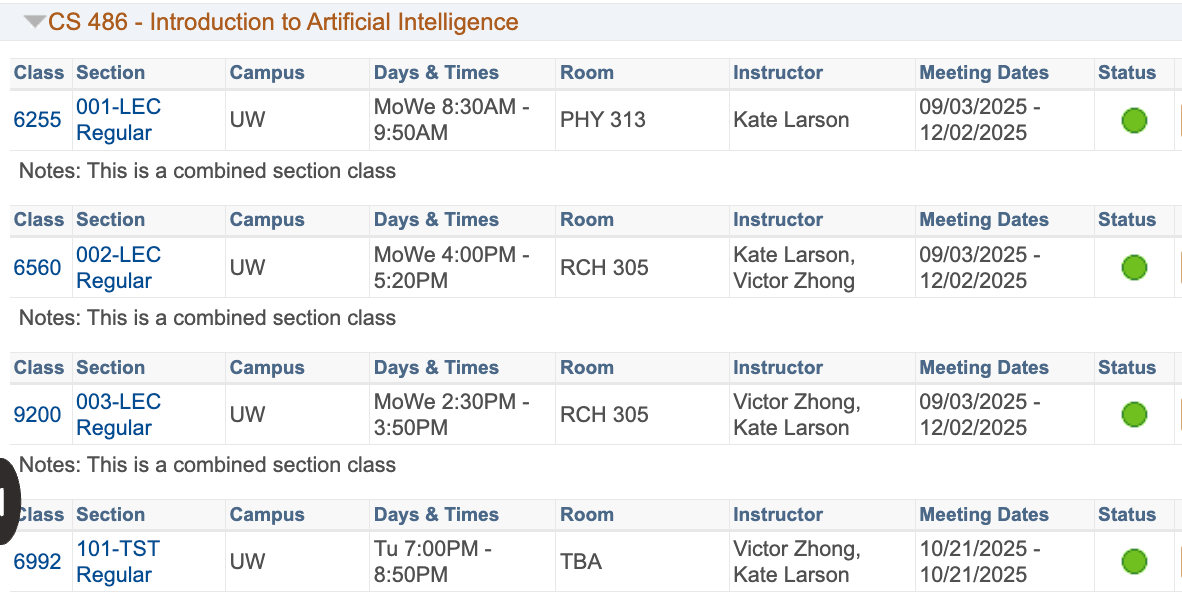
Task: Select the 101-TST Regular section link
Action: (118, 561)
